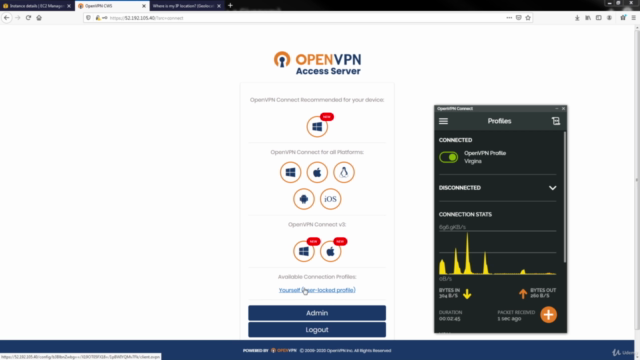
Task: Go back in browser history
Action: point(7,18)
